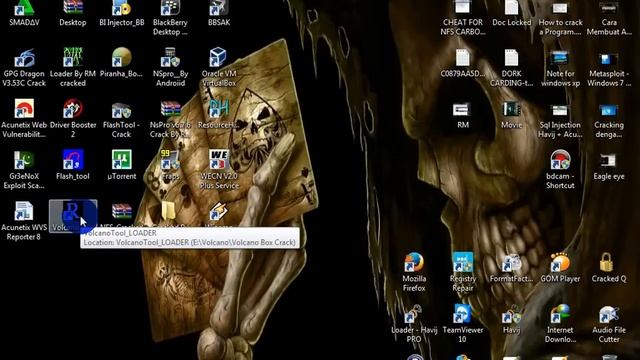Select the Cracked Q padlock icon
Image resolution: width=640 pixels, height=360 pixels.
click(x=607, y=262)
